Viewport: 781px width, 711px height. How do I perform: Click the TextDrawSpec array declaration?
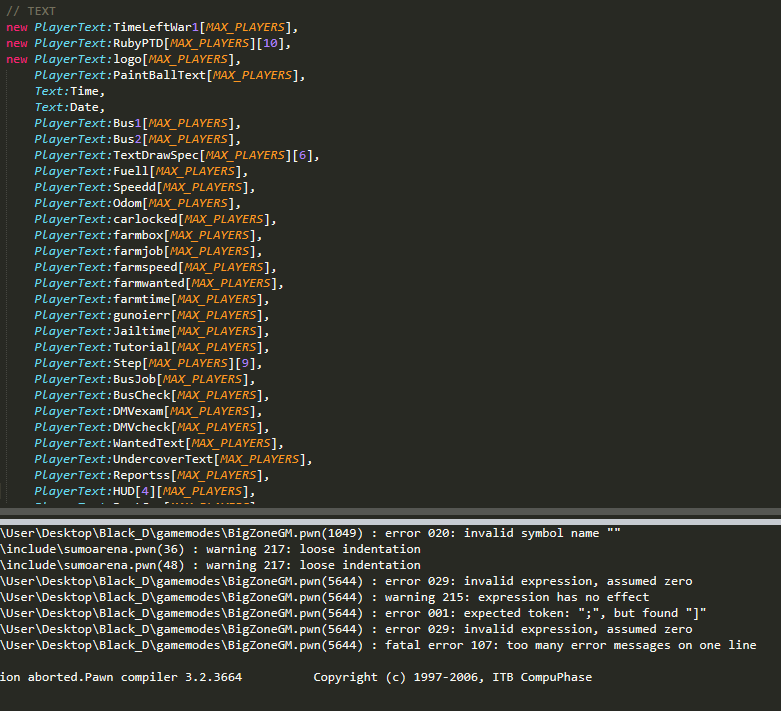click(x=177, y=155)
